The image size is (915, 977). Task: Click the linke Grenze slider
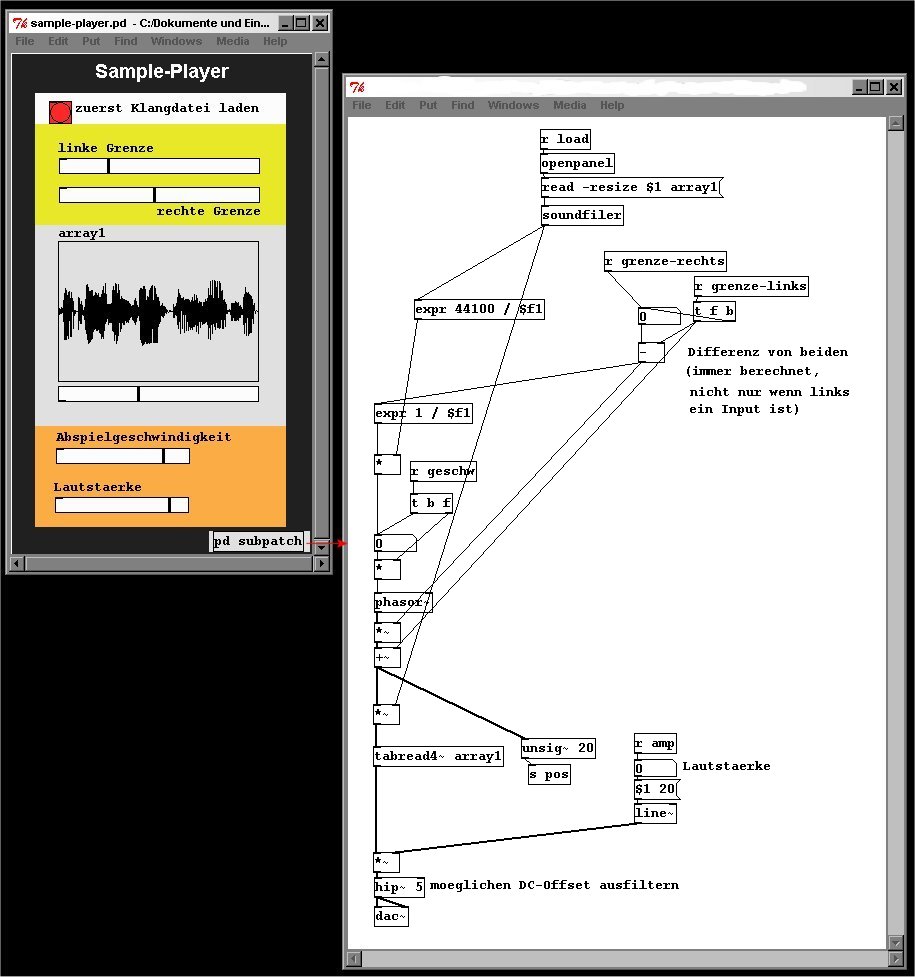159,166
